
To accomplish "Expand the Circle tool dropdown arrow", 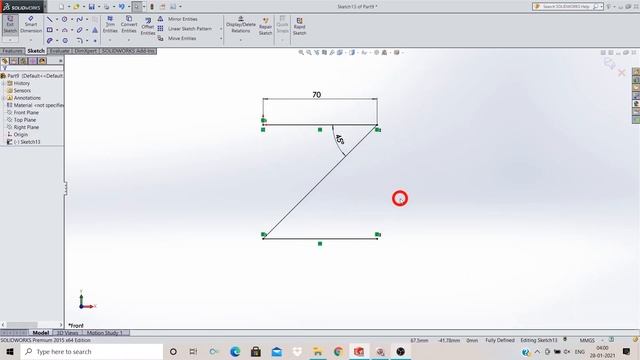I will pyautogui.click(x=72, y=19).
